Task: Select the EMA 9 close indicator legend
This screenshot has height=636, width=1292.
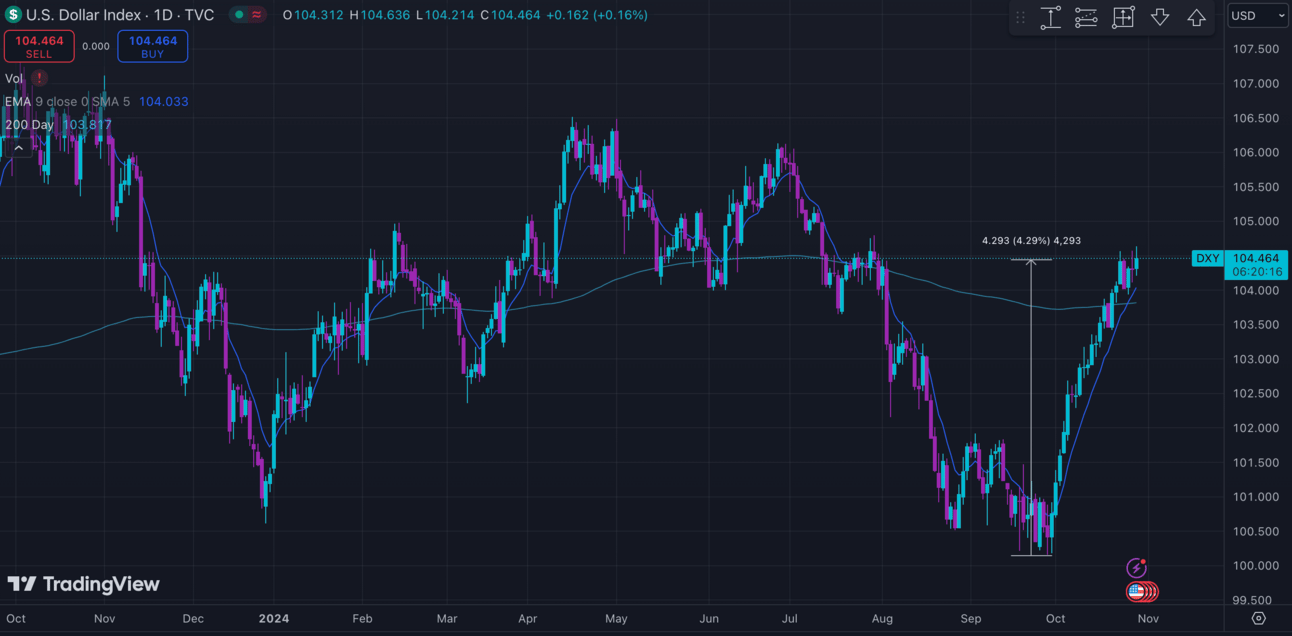Action: click(68, 101)
